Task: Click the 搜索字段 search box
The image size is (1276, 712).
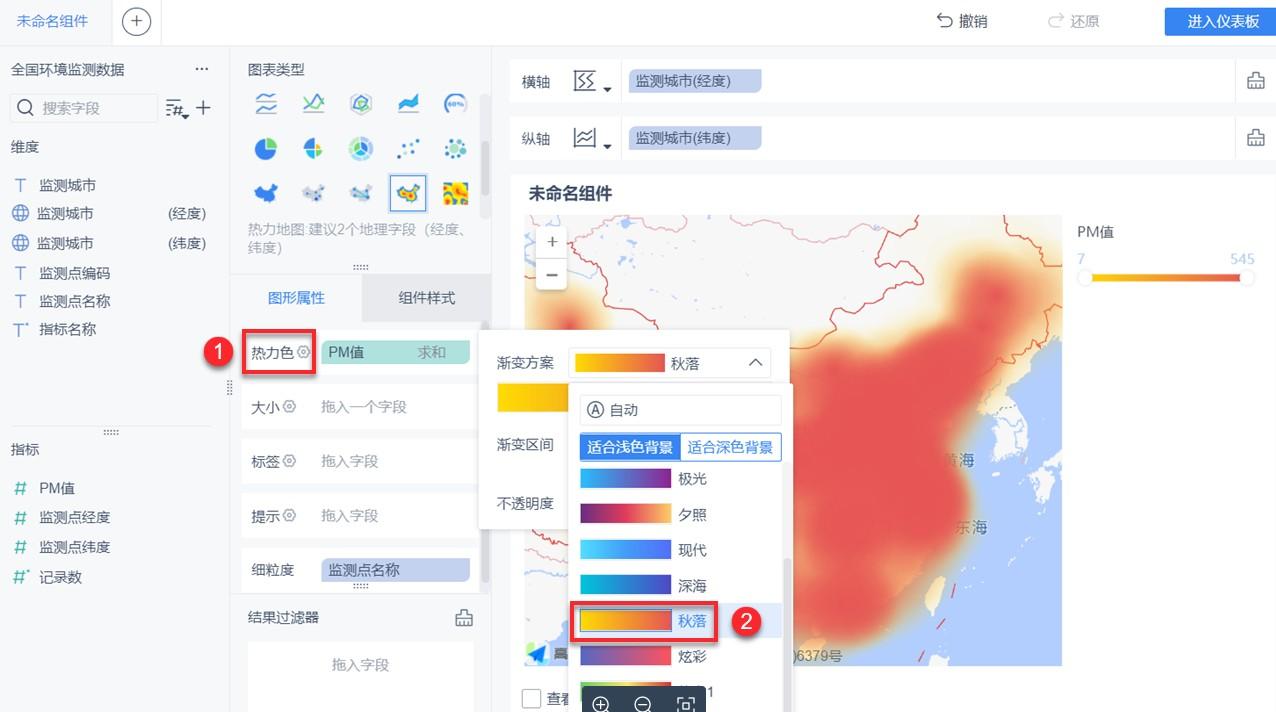Action: (84, 108)
